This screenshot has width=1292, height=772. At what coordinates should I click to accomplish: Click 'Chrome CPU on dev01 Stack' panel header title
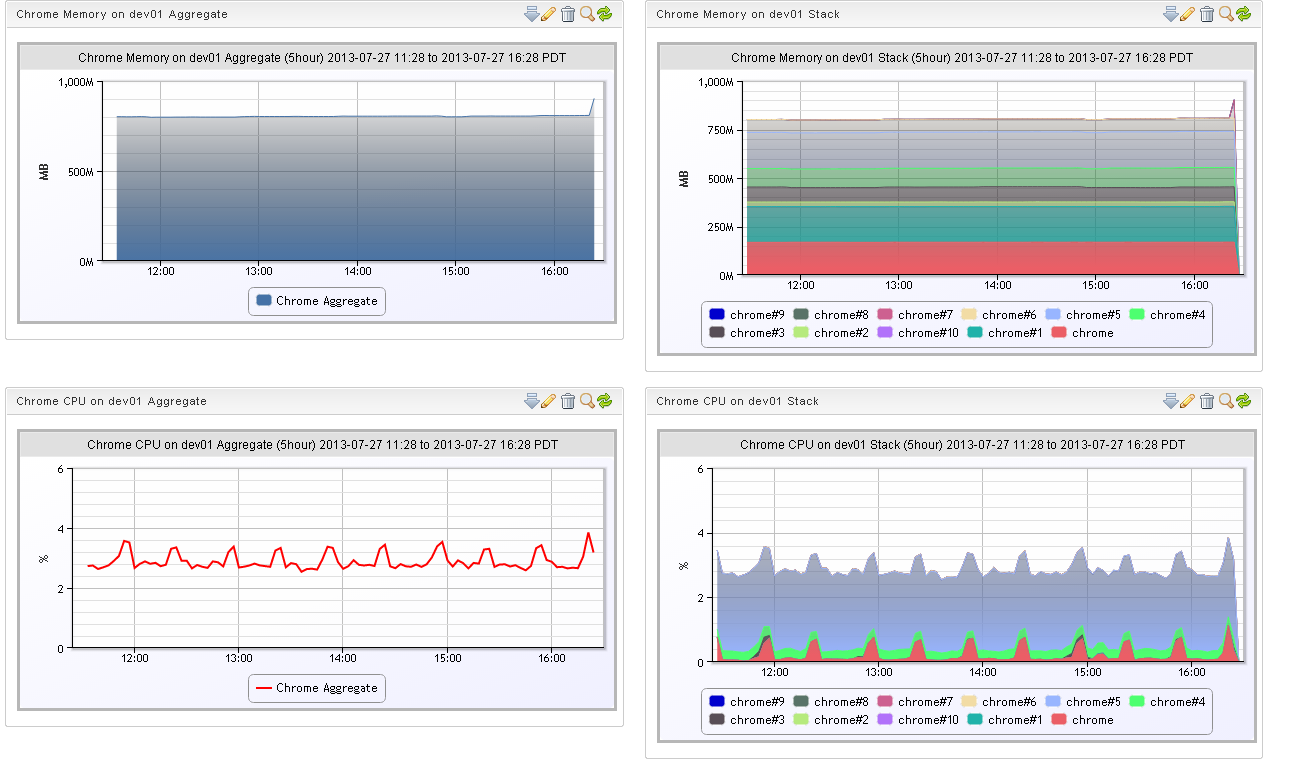coord(737,401)
